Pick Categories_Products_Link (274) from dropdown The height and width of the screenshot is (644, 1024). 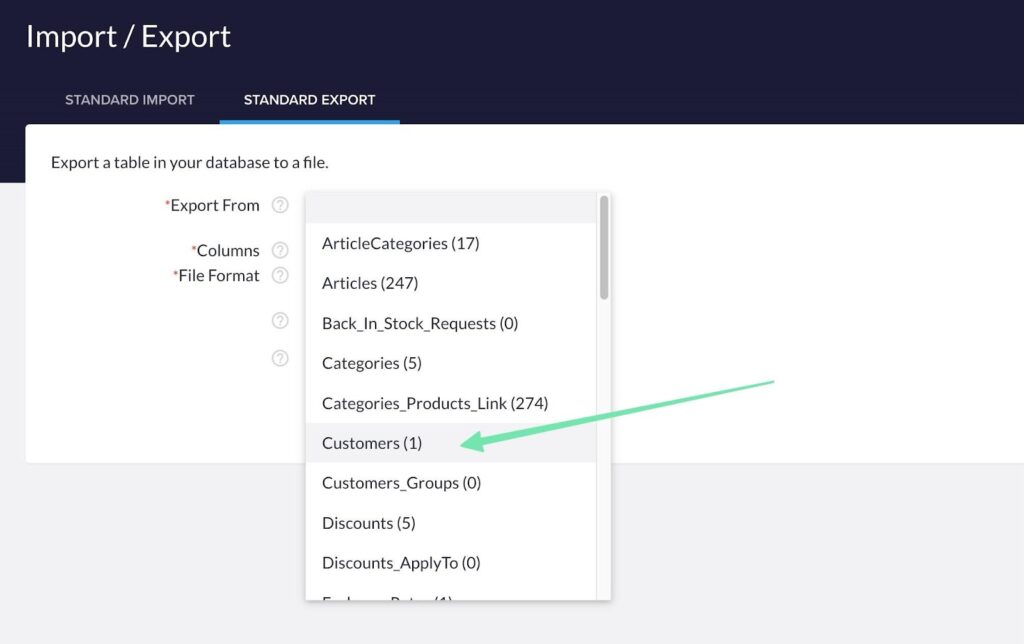tap(435, 403)
